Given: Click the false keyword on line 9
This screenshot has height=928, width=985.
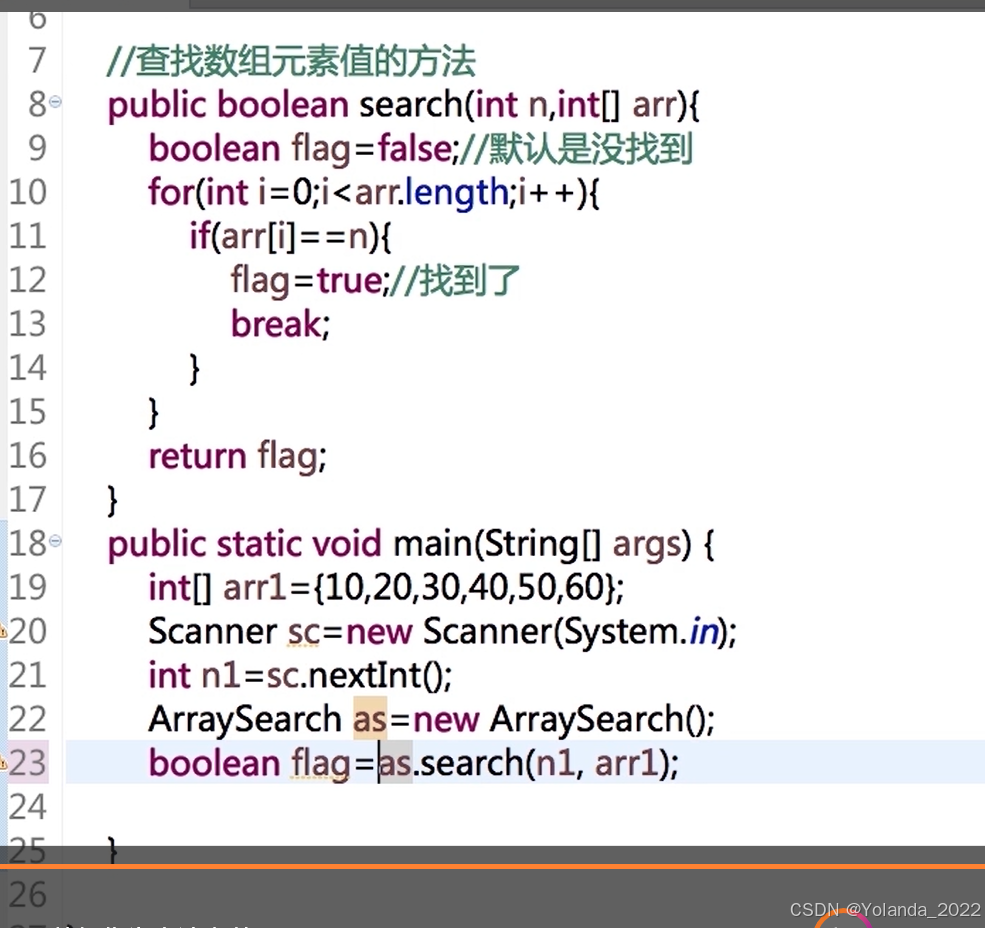Looking at the screenshot, I should 414,149.
